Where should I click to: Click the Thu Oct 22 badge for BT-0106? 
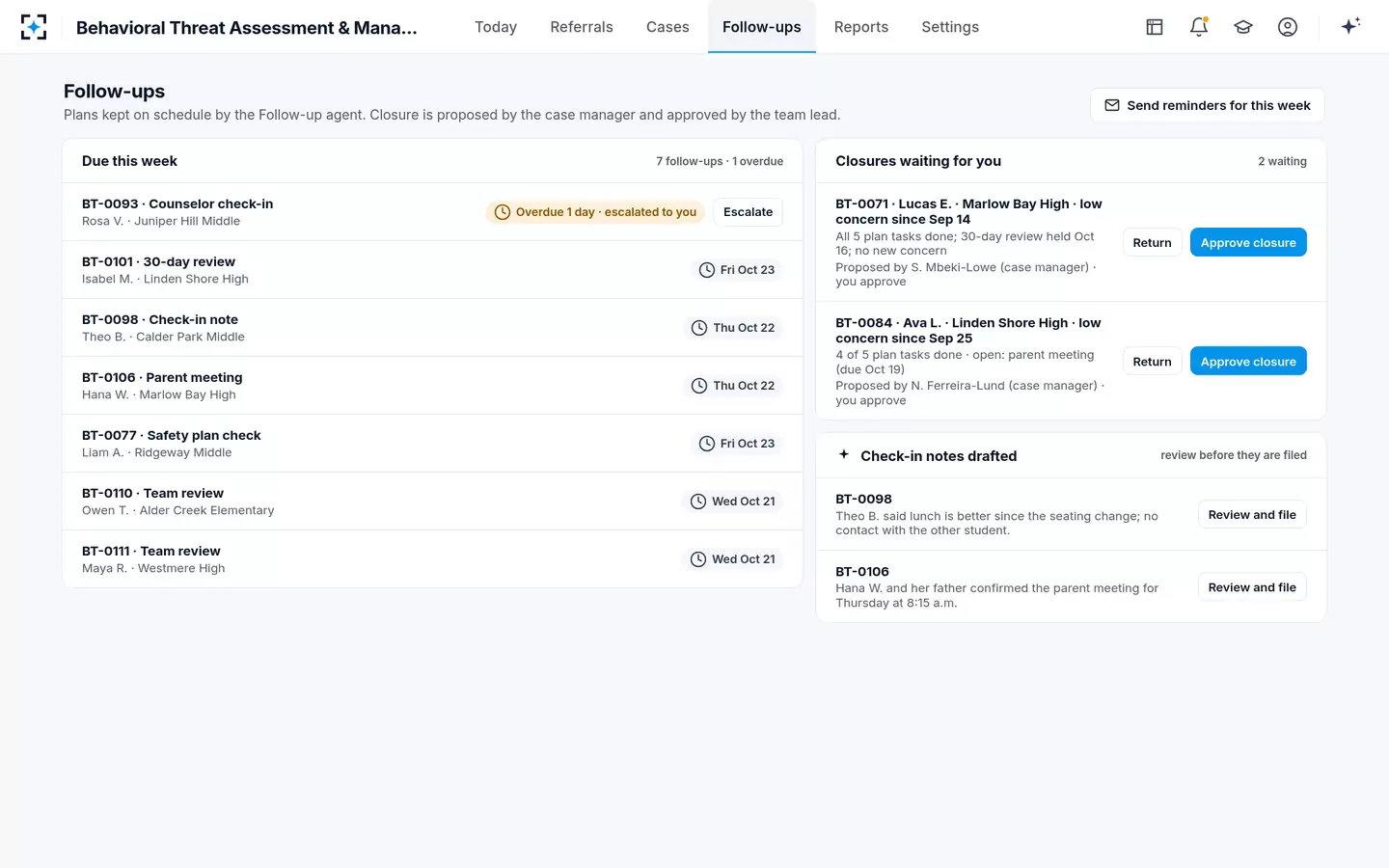733,386
